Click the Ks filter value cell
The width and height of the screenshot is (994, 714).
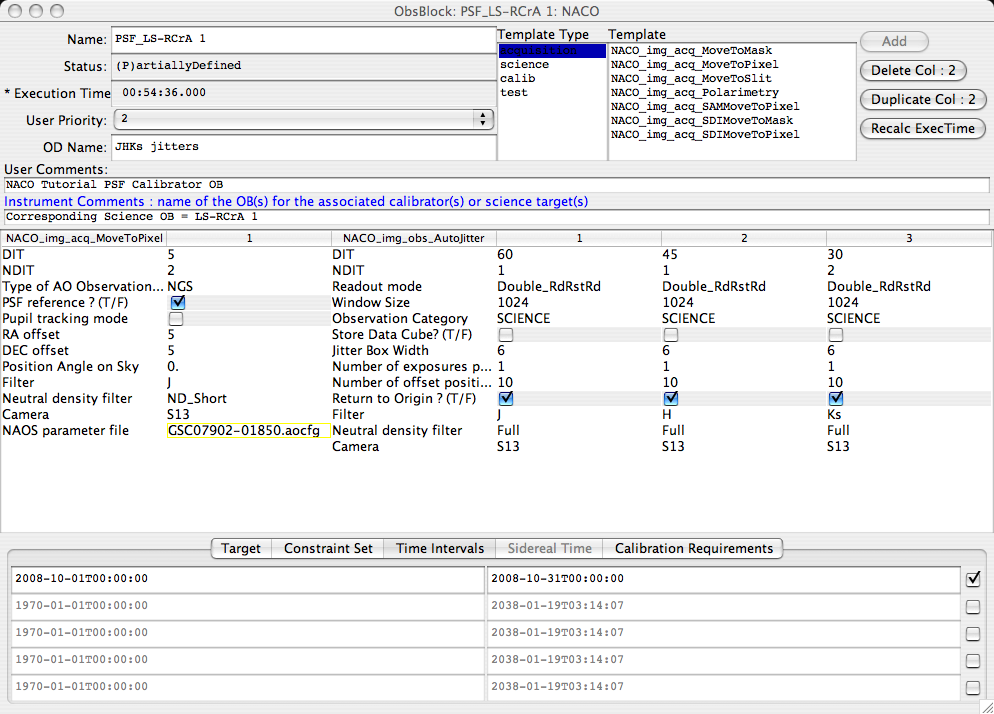click(908, 414)
